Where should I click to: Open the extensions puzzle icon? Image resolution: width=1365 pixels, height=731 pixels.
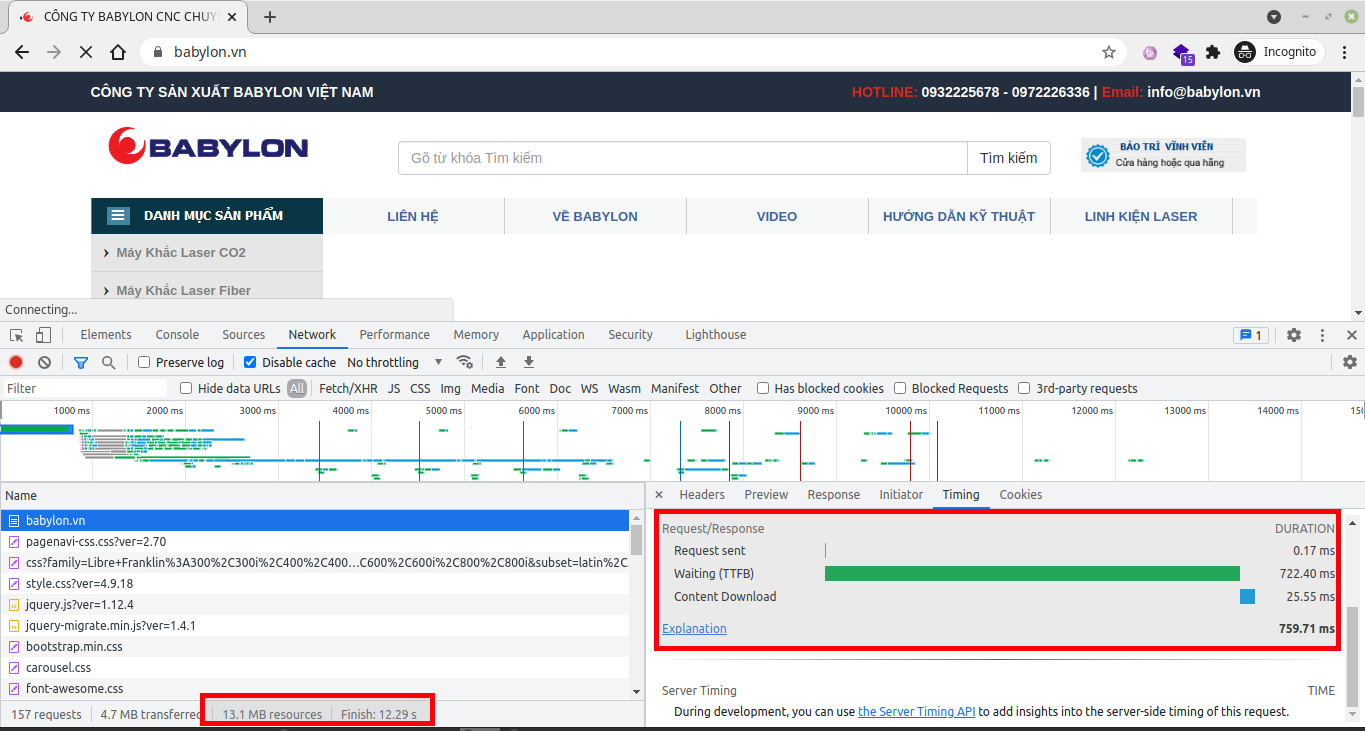coord(1213,52)
